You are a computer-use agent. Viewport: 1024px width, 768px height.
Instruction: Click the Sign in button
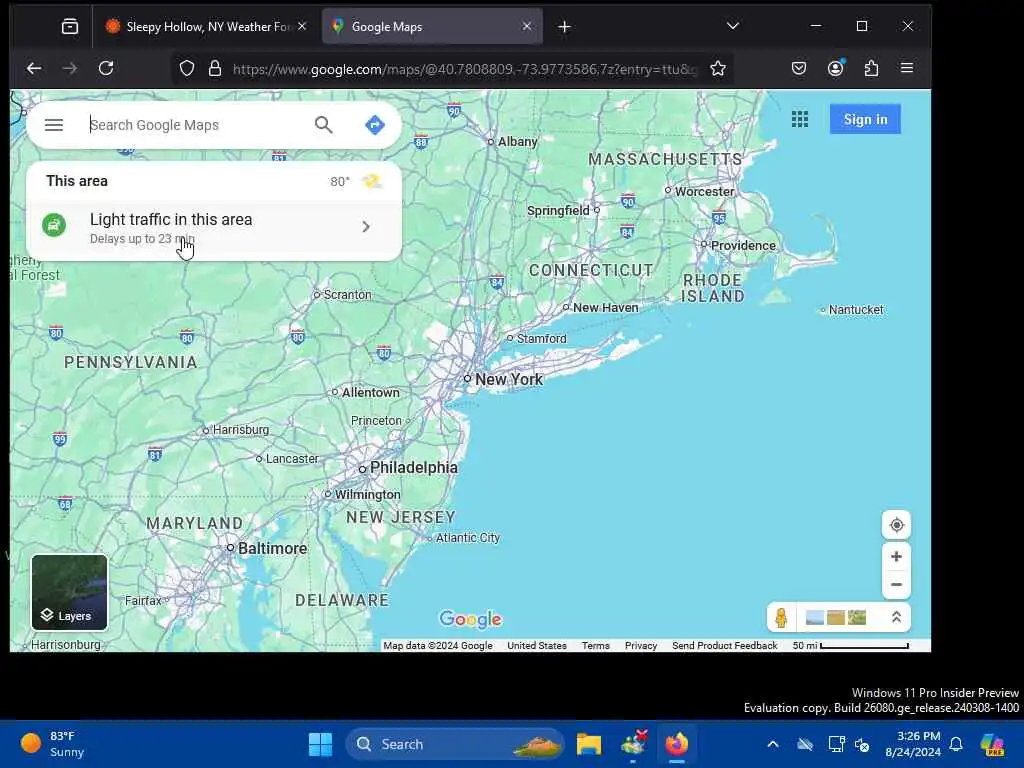tap(865, 119)
